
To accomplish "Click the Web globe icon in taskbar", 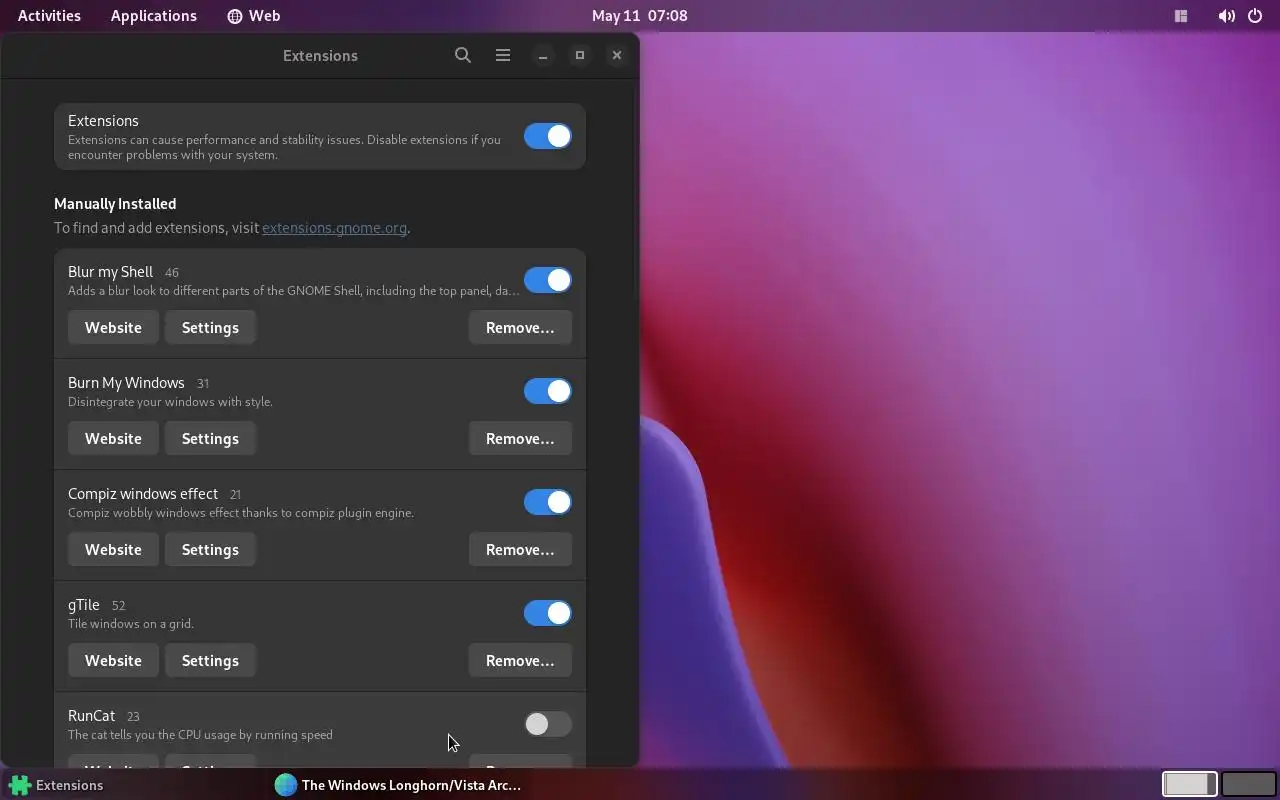I will [286, 785].
